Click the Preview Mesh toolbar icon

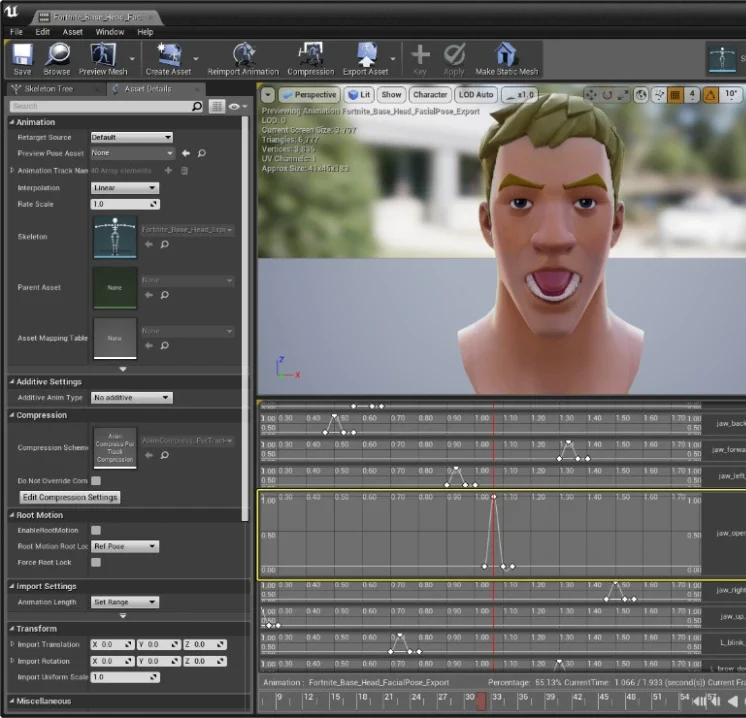(103, 59)
